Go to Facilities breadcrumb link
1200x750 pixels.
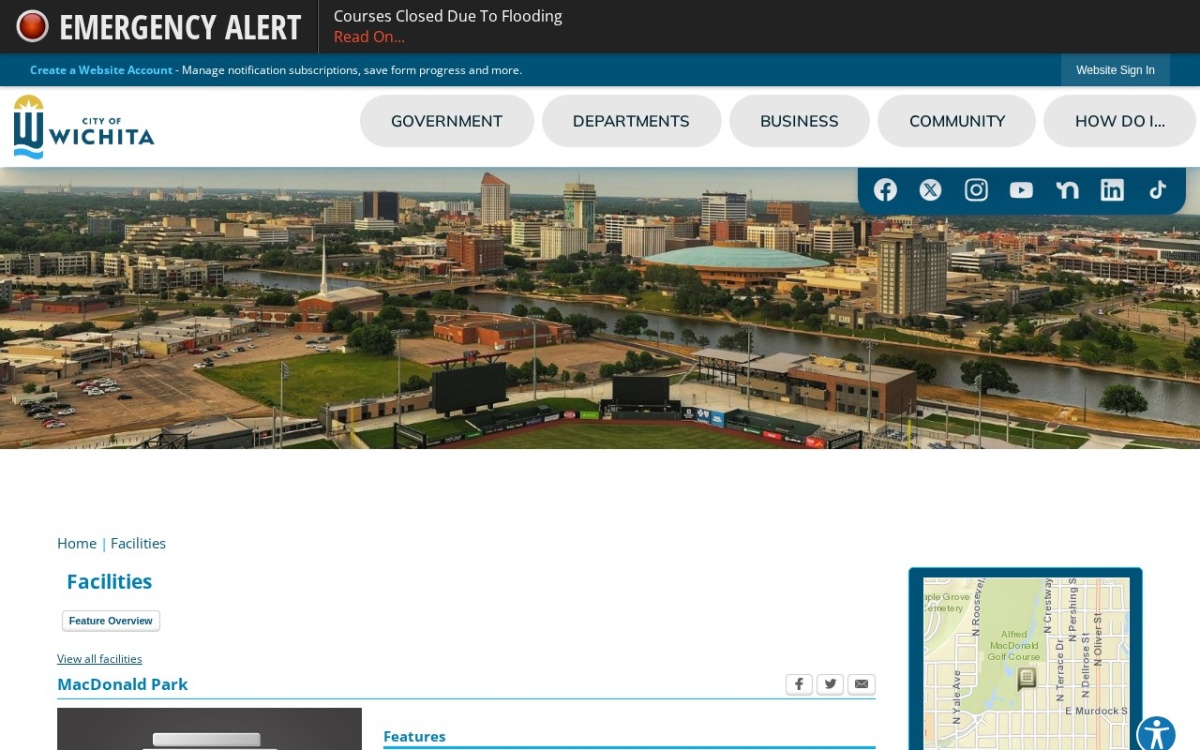[138, 543]
